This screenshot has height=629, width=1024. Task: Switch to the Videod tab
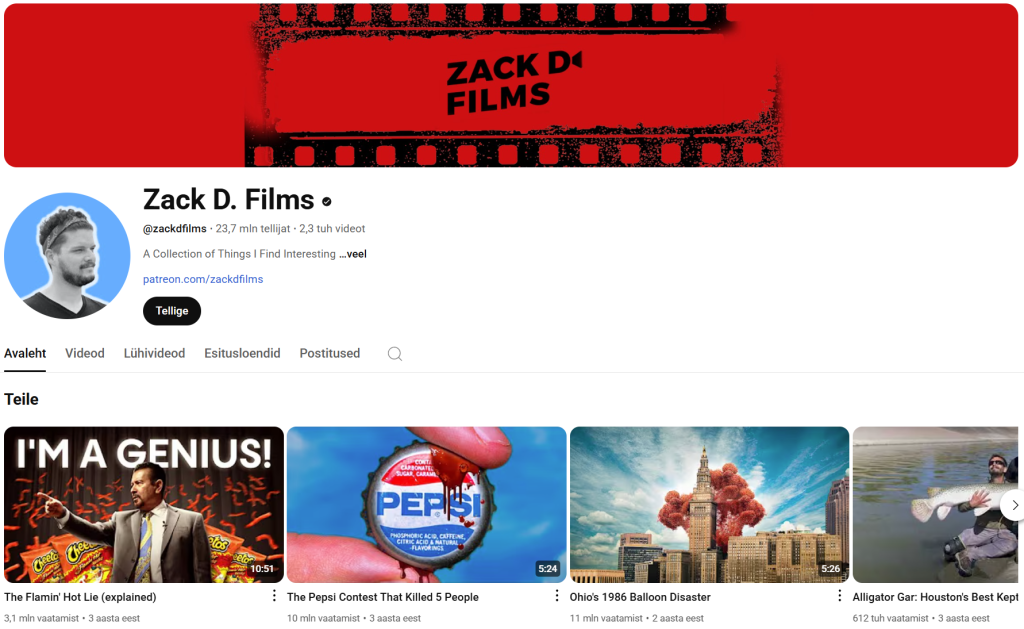pyautogui.click(x=85, y=353)
